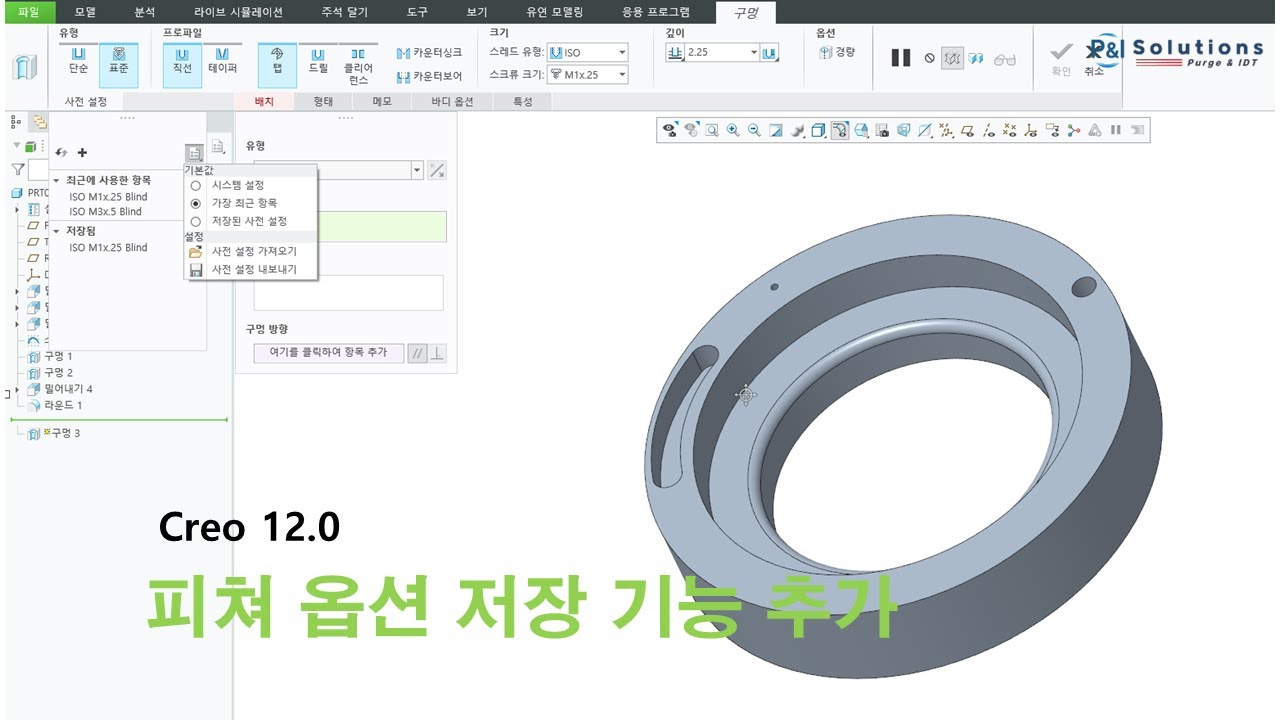Open the 도구 tab
This screenshot has width=1280, height=720.
pos(418,12)
